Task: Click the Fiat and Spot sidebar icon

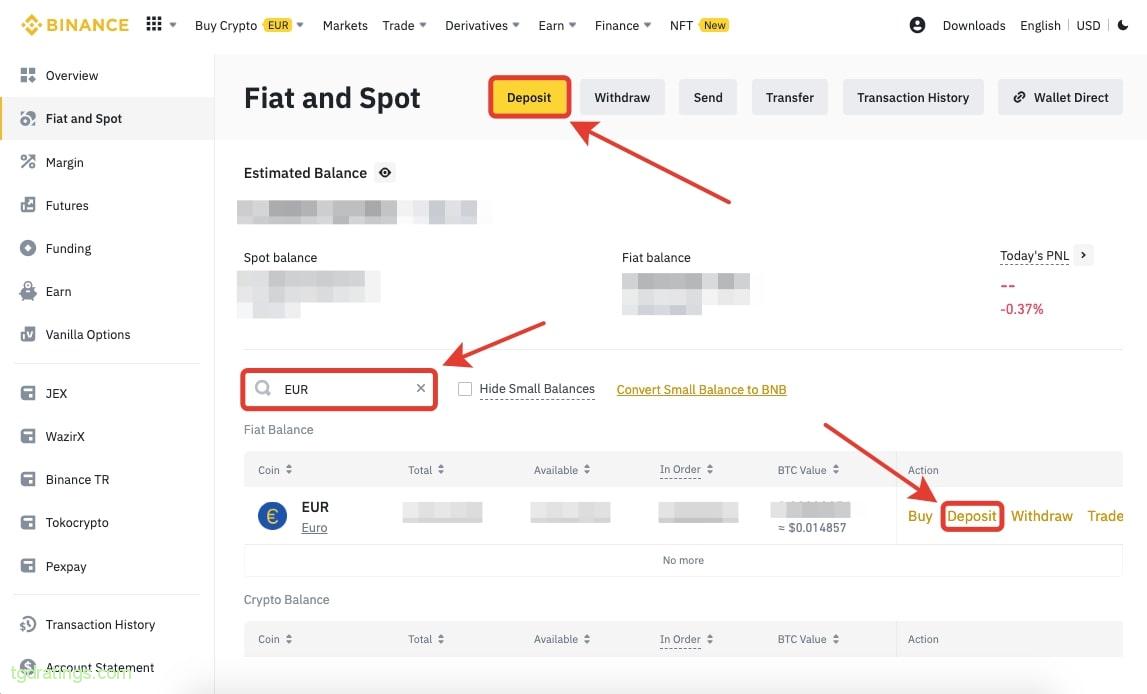Action: tap(28, 118)
